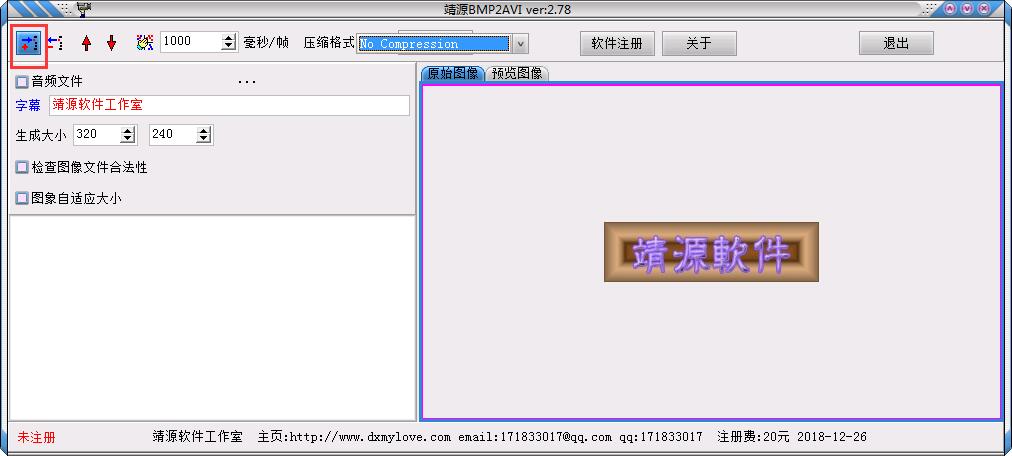
Task: Toggle the 图象自适应大小 checkbox
Action: point(22,199)
